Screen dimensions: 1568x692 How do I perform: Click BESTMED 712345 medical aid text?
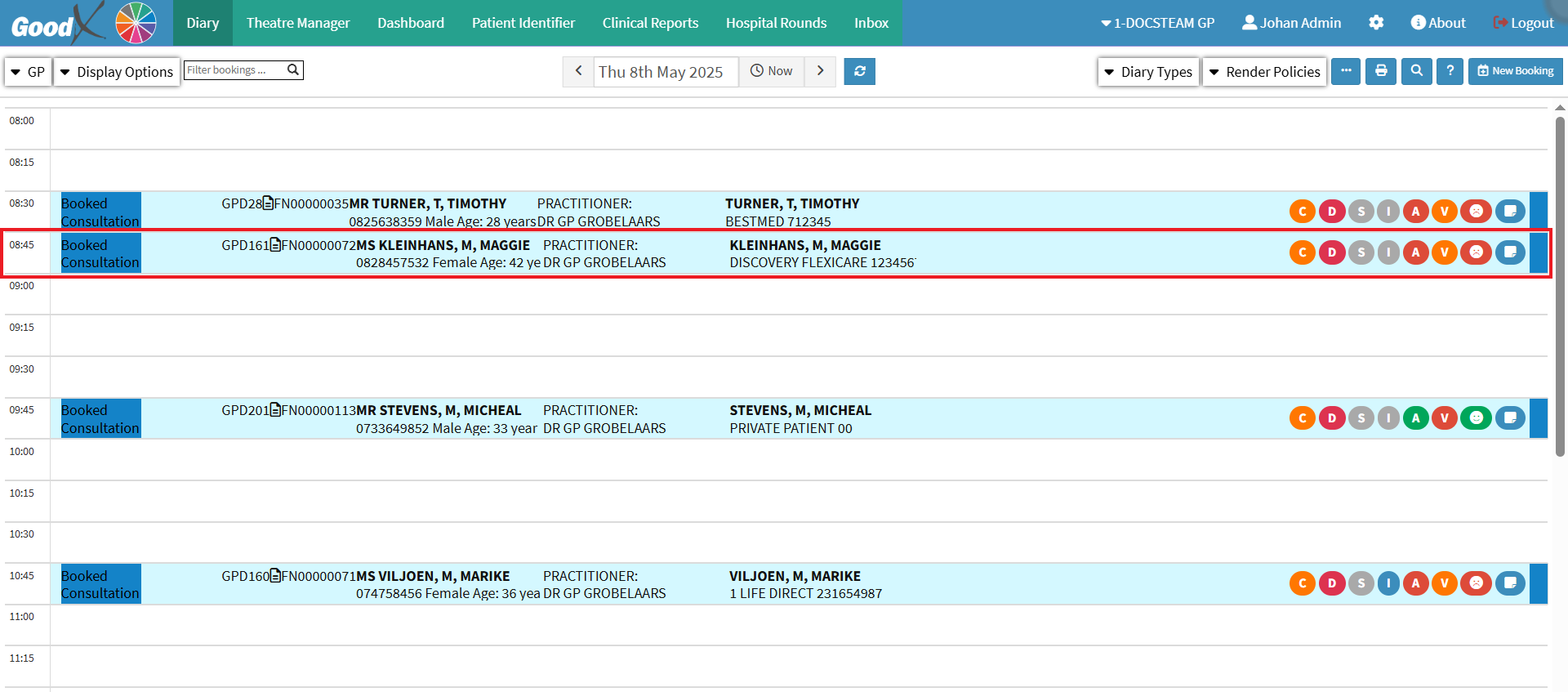777,221
